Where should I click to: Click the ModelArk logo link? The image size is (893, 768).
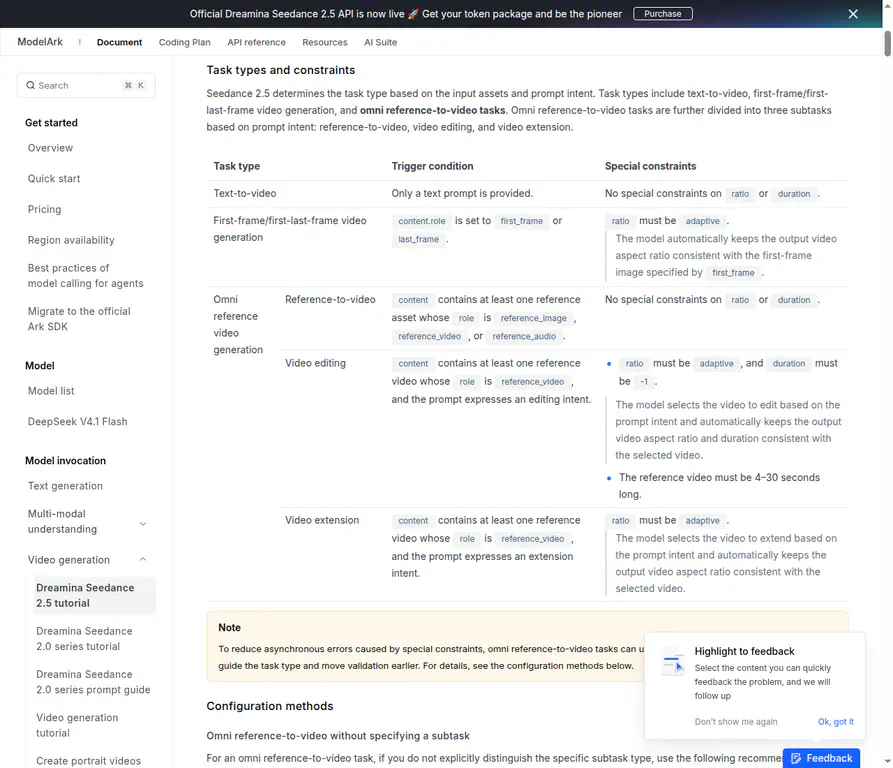click(40, 42)
